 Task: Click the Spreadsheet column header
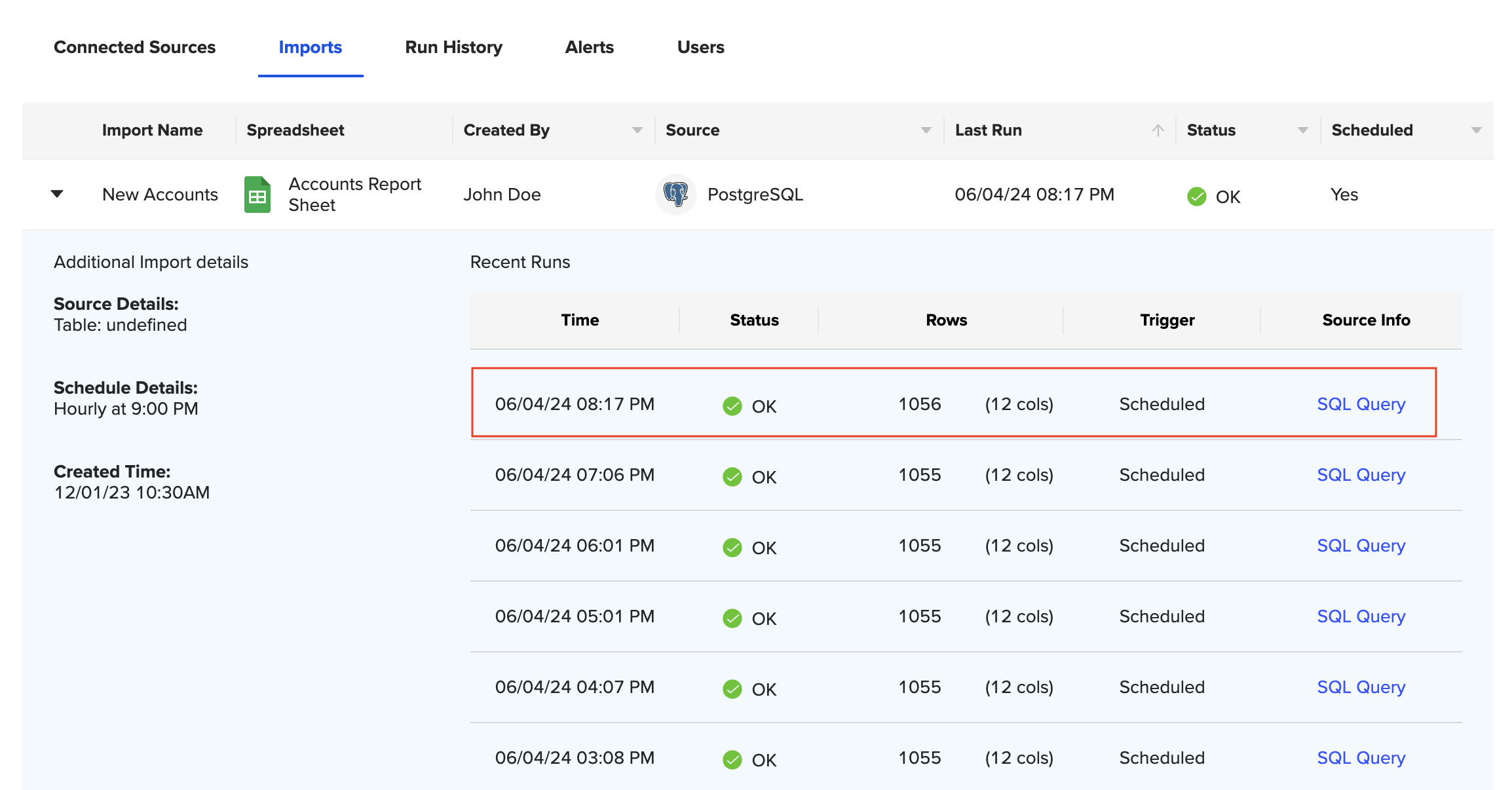click(x=295, y=130)
